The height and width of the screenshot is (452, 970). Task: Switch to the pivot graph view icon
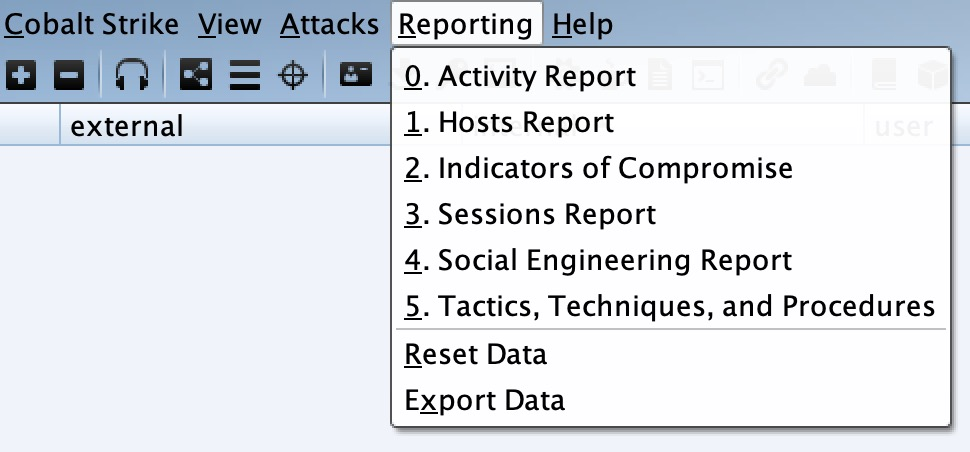(196, 75)
